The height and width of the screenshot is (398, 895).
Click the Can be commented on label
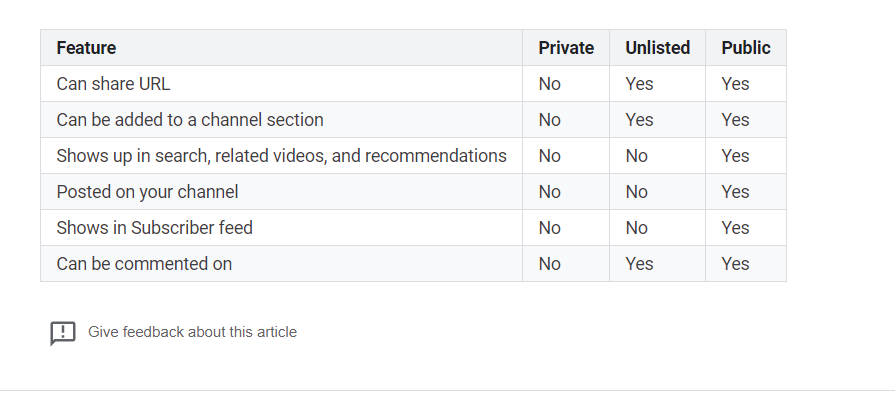[144, 264]
